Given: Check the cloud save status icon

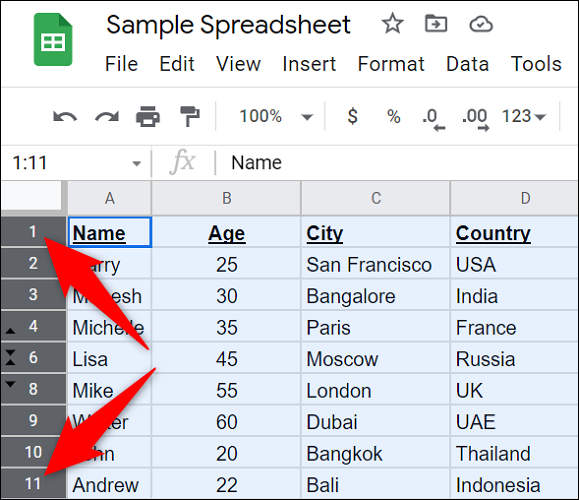Looking at the screenshot, I should click(481, 24).
